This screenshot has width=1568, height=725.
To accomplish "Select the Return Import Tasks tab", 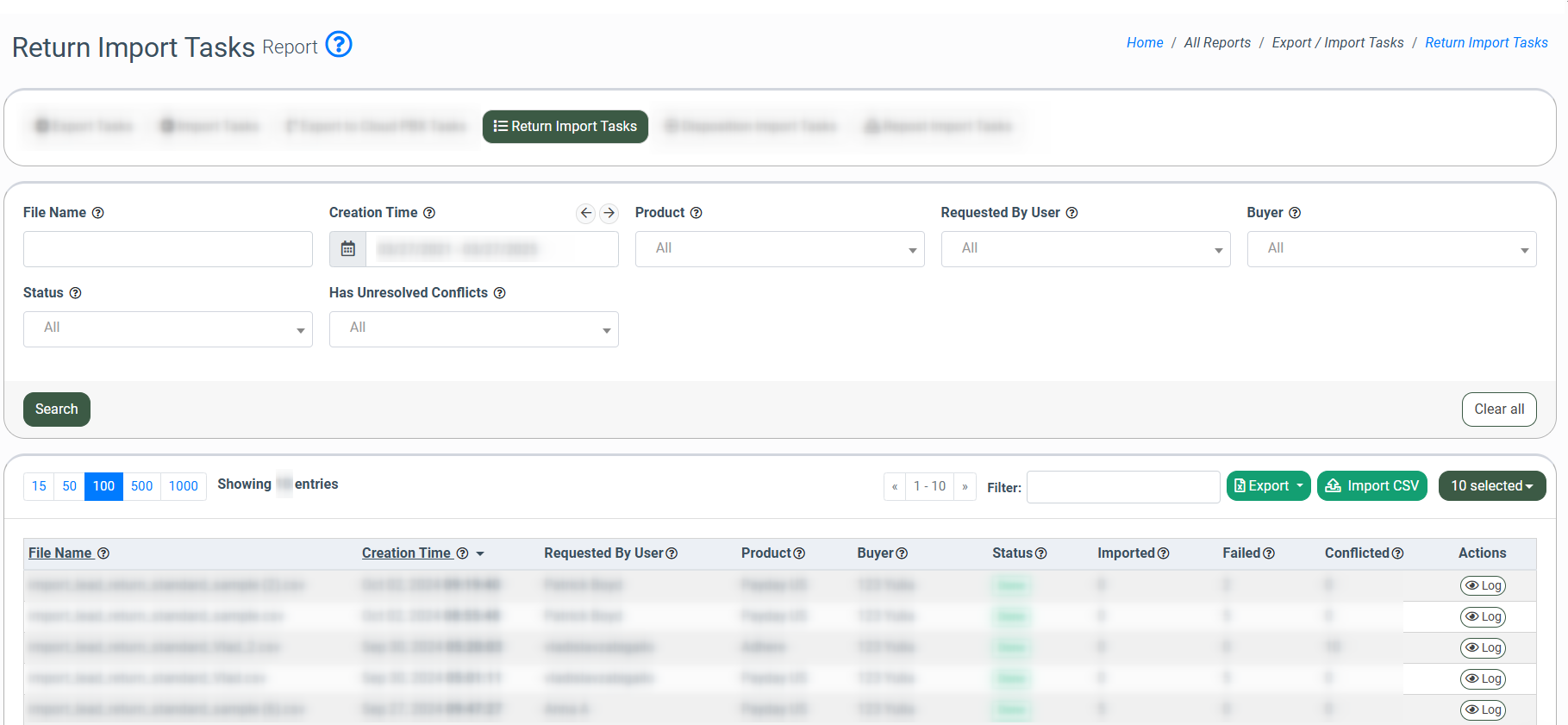I will (x=565, y=127).
